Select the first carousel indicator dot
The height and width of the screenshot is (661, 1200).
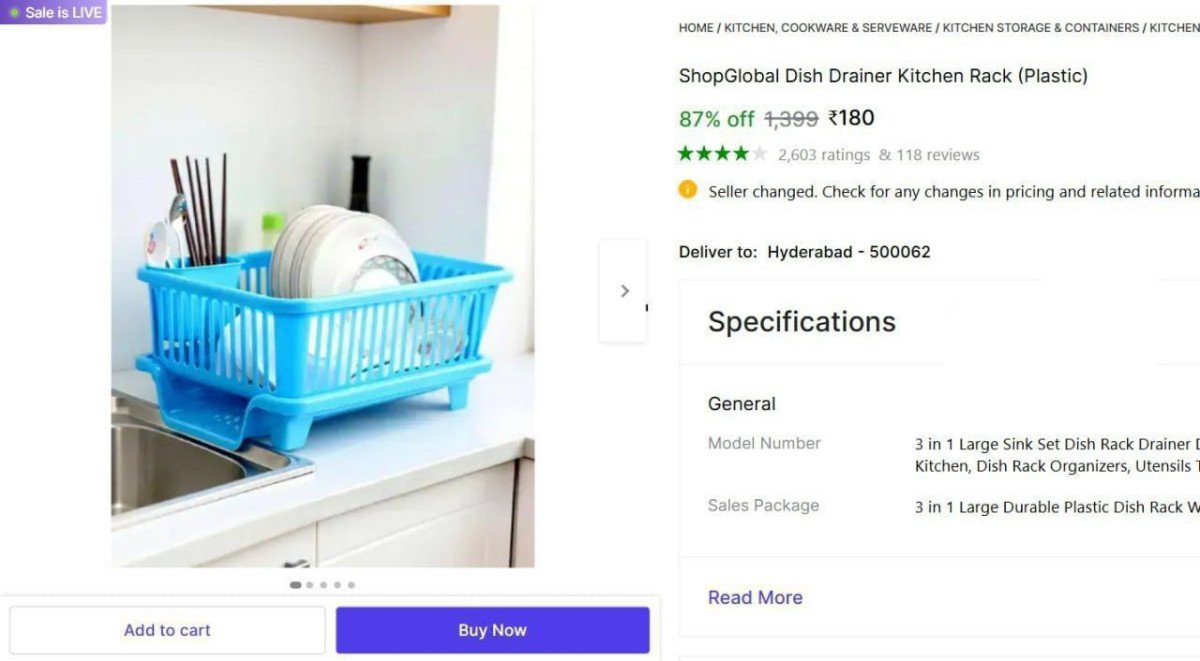tap(295, 585)
